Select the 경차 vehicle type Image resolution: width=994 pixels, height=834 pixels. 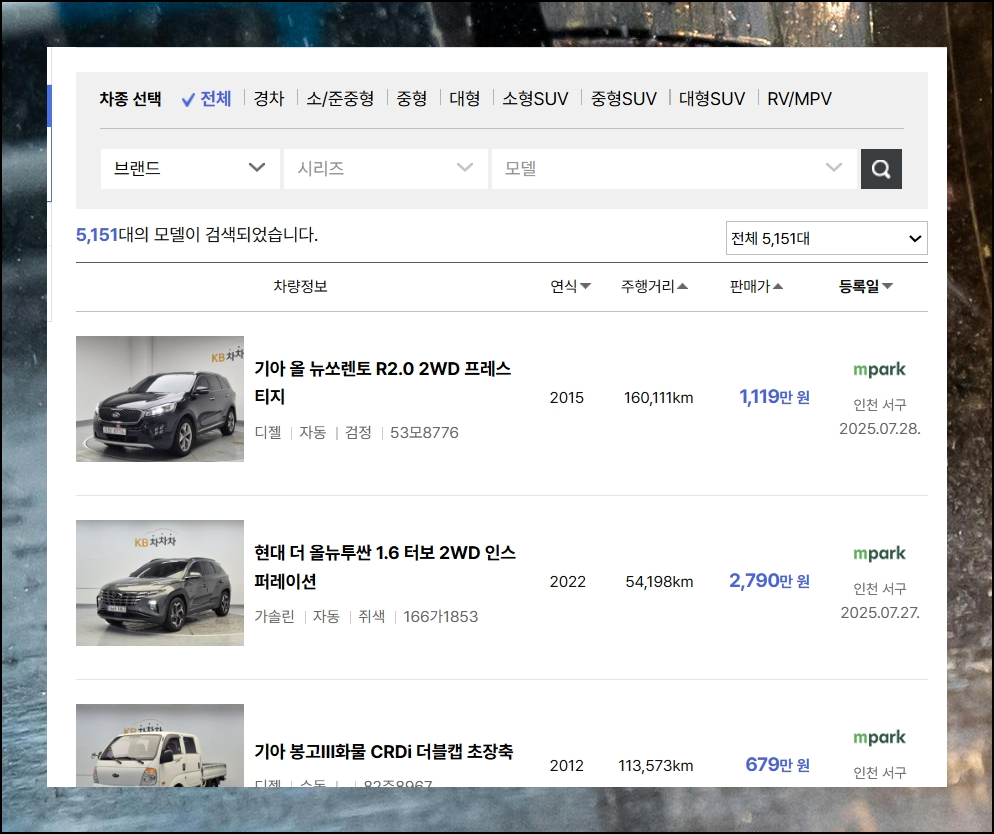click(269, 99)
